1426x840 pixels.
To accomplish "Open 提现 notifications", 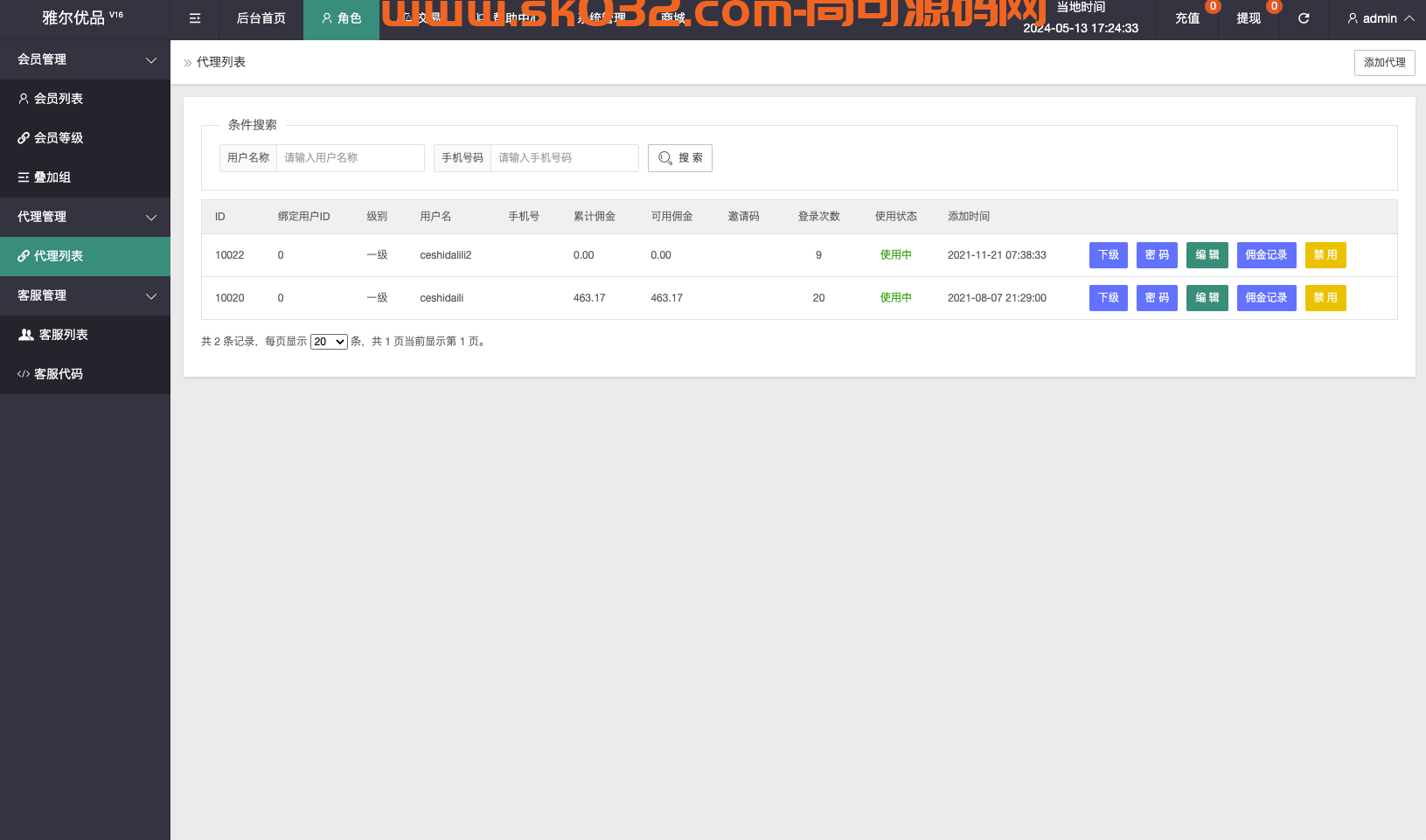I will click(x=1249, y=18).
